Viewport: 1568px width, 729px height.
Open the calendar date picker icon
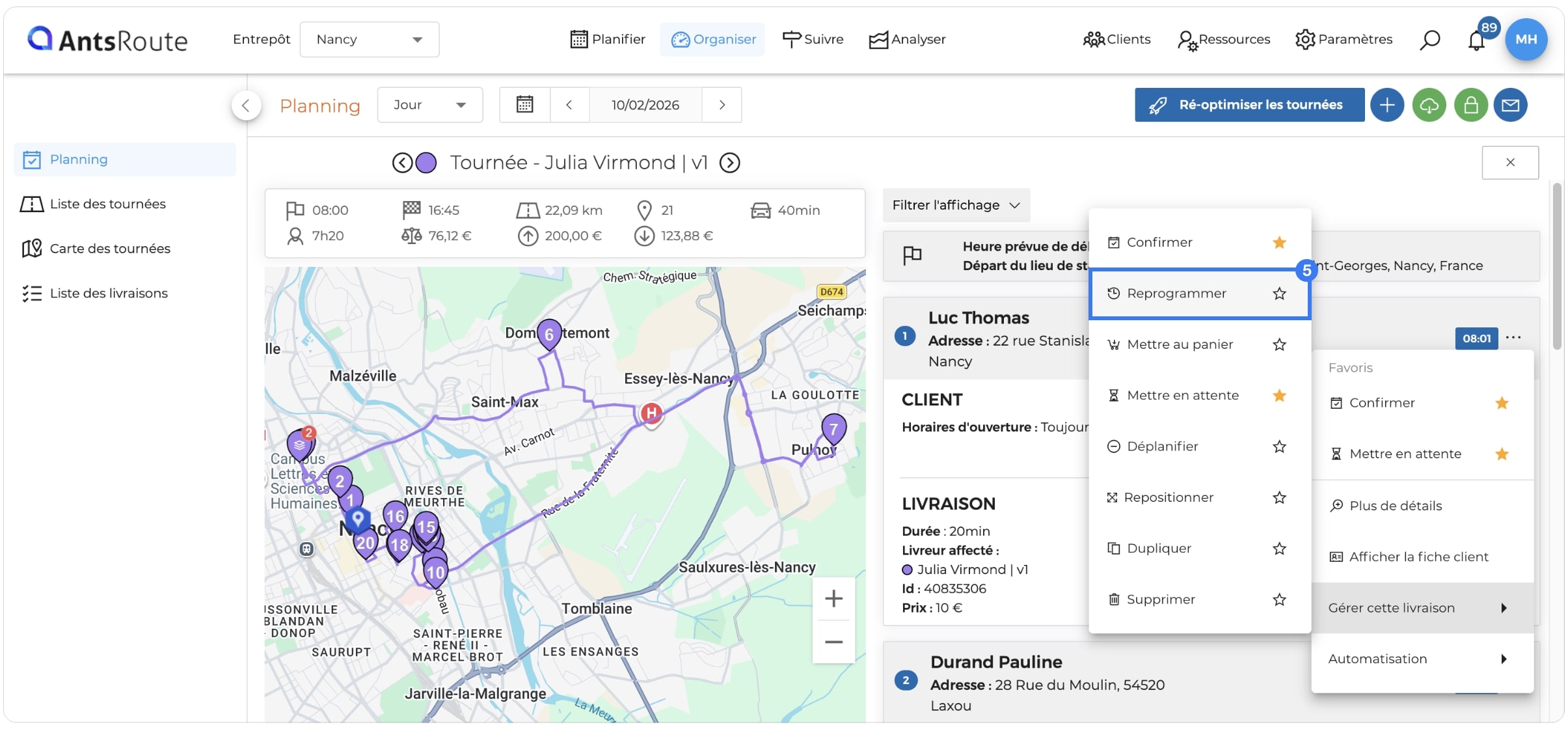[x=524, y=105]
